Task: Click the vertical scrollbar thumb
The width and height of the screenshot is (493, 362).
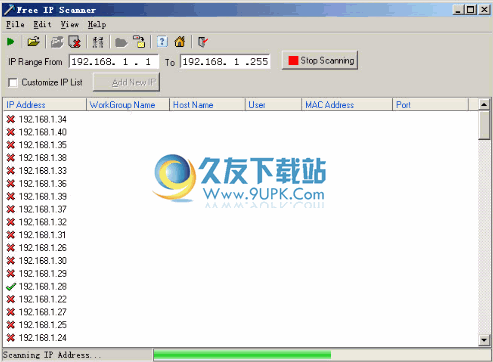Action: point(484,125)
